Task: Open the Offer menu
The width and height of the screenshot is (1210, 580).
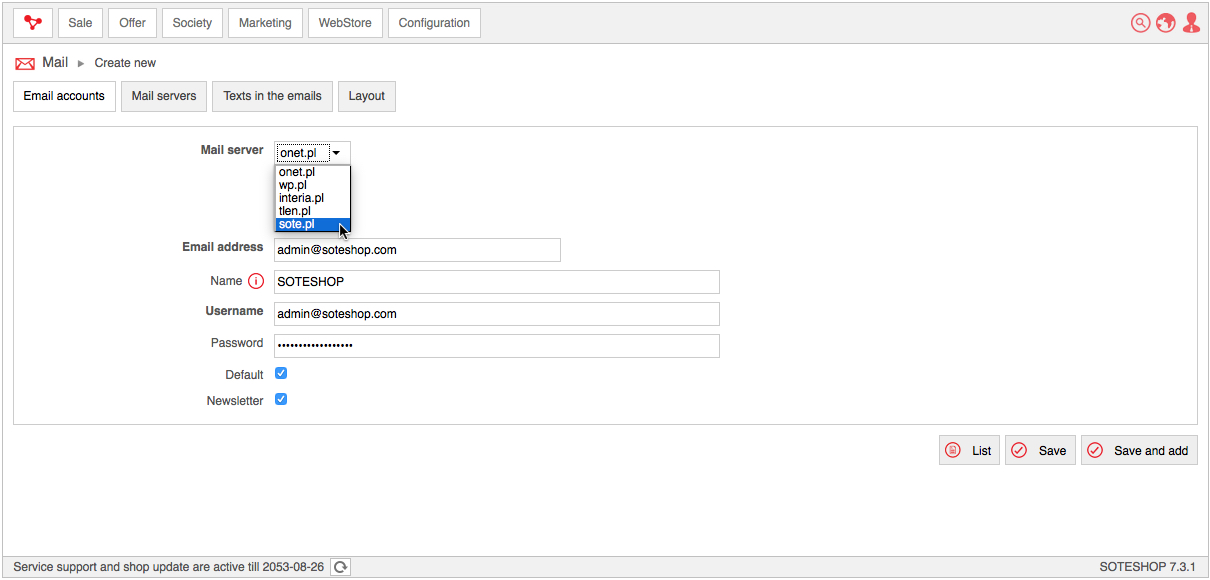Action: pyautogui.click(x=132, y=23)
